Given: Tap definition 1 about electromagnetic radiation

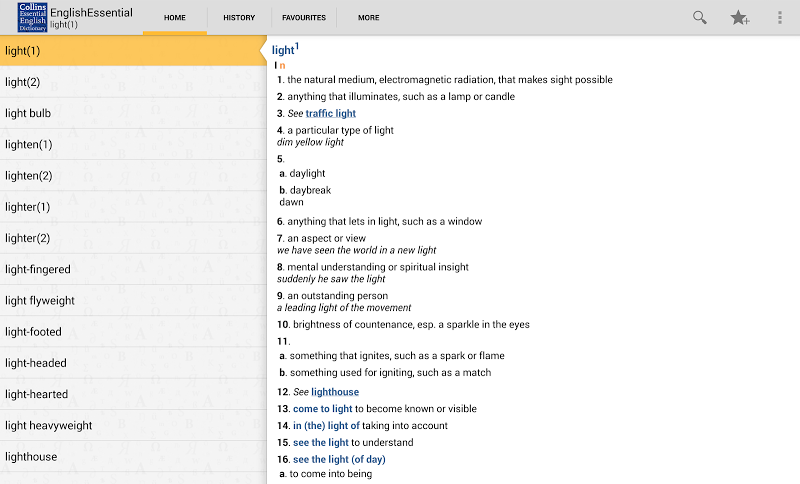Looking at the screenshot, I should (x=444, y=80).
